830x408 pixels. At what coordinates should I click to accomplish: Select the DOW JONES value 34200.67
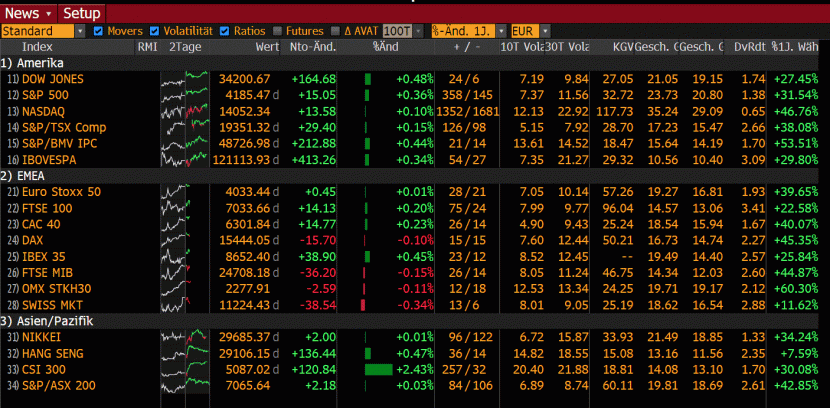pos(244,79)
